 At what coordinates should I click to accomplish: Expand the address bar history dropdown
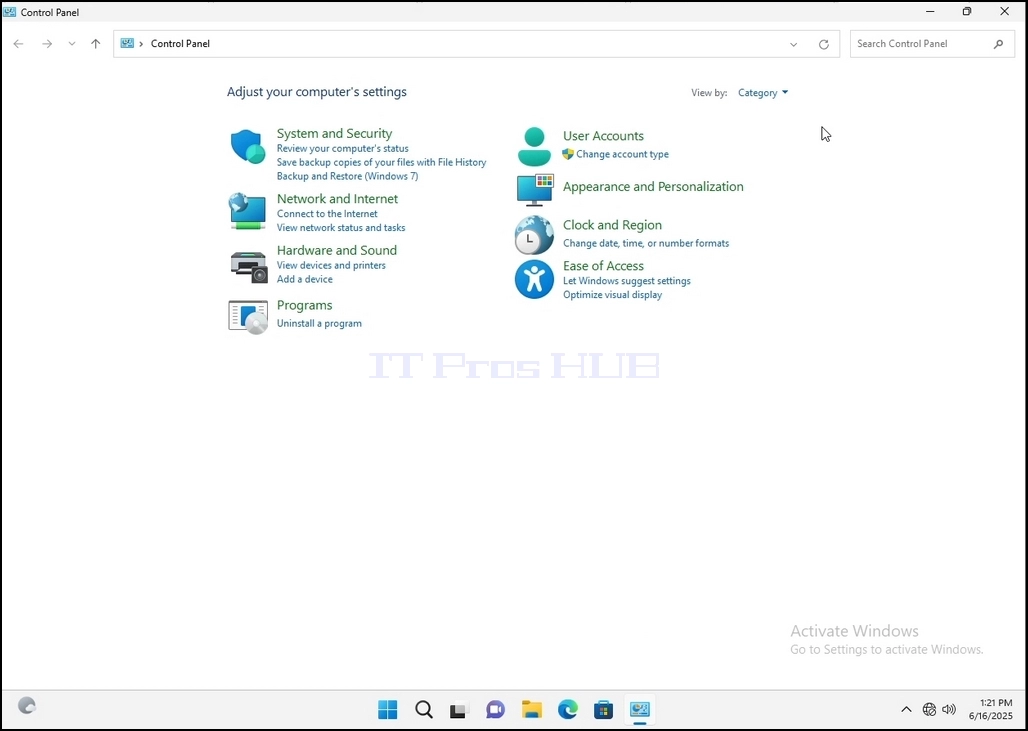[x=793, y=44]
